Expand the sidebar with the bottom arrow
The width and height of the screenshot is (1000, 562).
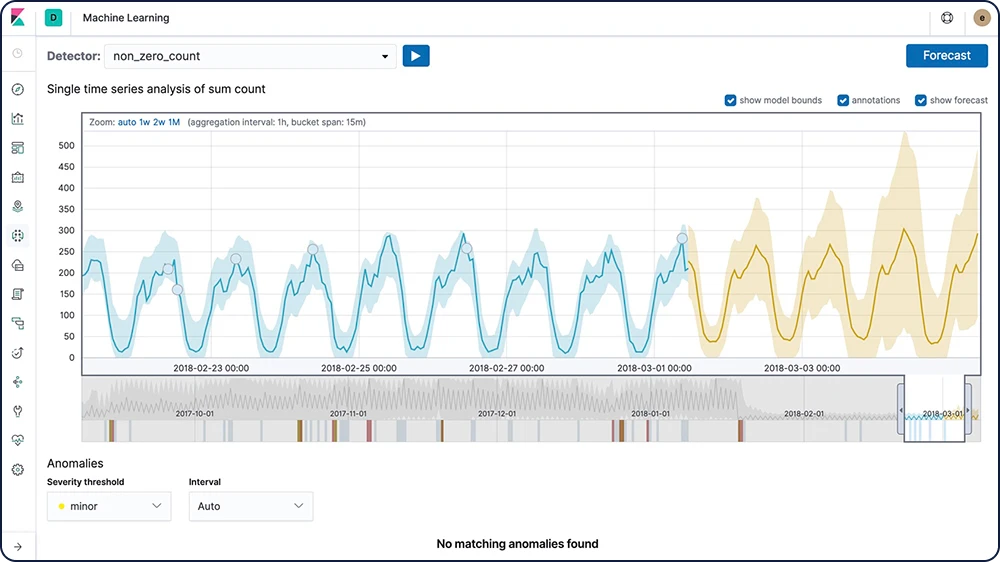pos(17,546)
